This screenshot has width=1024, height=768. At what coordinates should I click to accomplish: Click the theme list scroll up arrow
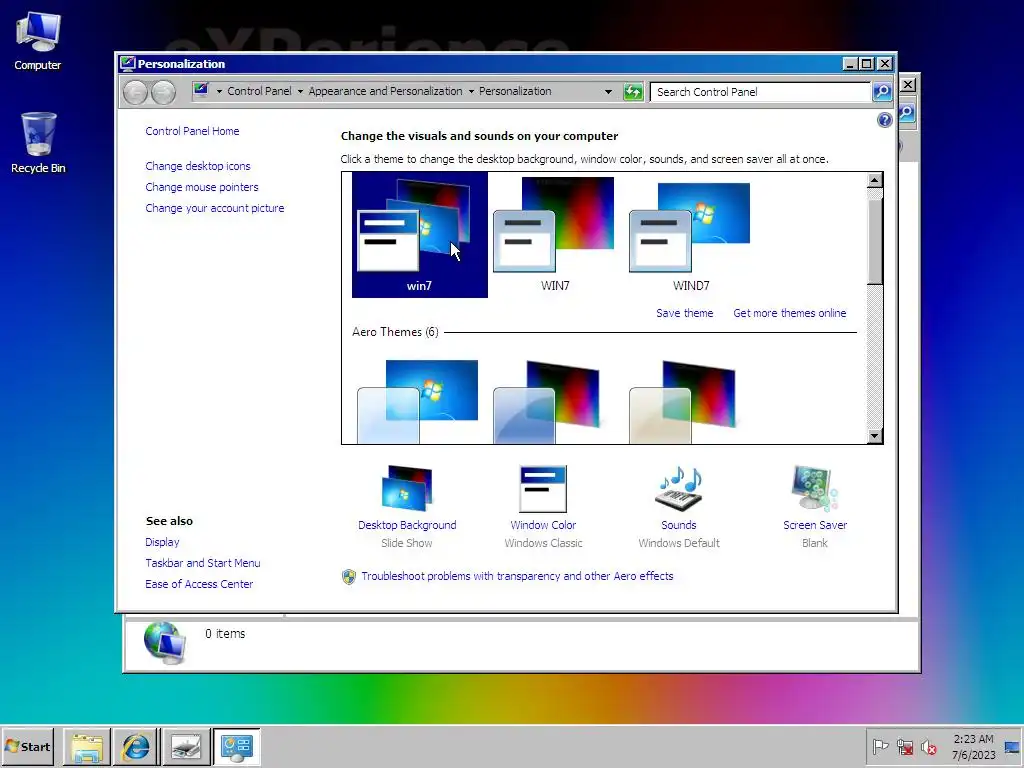pos(874,180)
